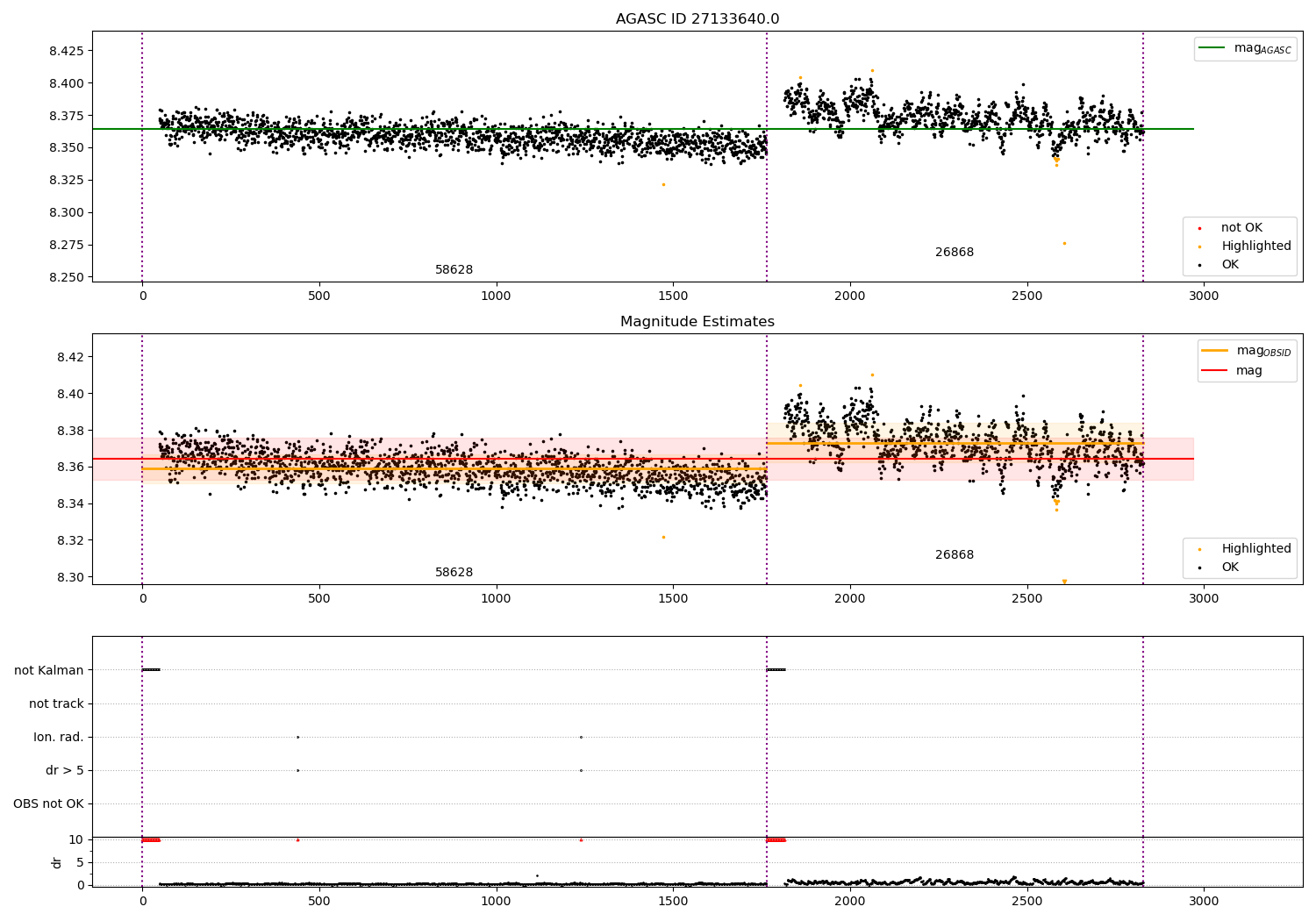The width and height of the screenshot is (1316, 921).
Task: Click the dr axis tick label '5'
Action: pos(81,862)
